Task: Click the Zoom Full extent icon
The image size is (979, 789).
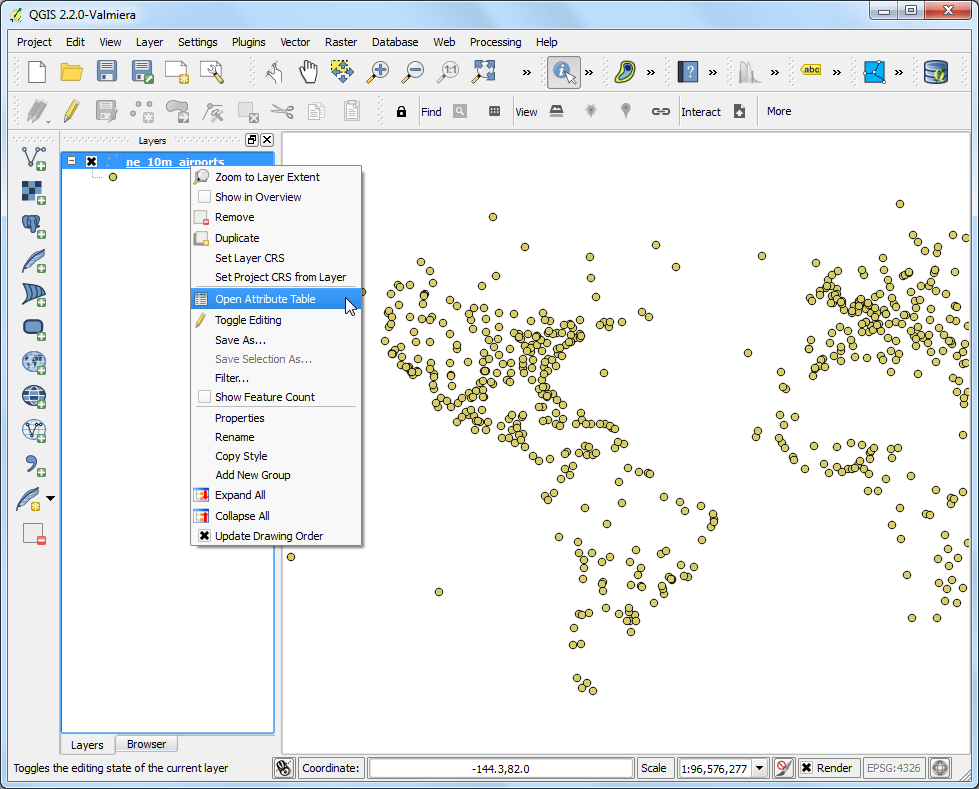Action: pyautogui.click(x=483, y=72)
